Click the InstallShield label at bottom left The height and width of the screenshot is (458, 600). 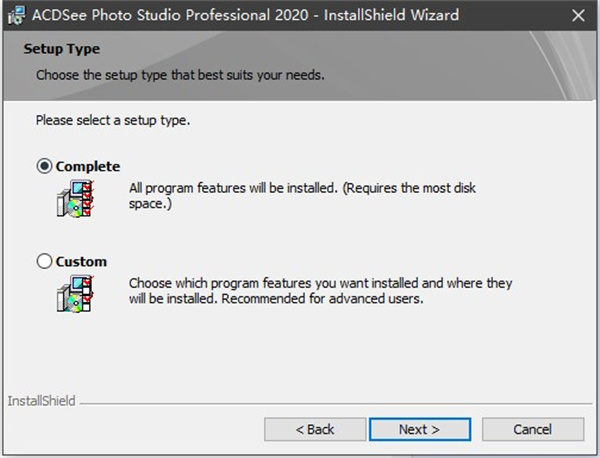(41, 401)
